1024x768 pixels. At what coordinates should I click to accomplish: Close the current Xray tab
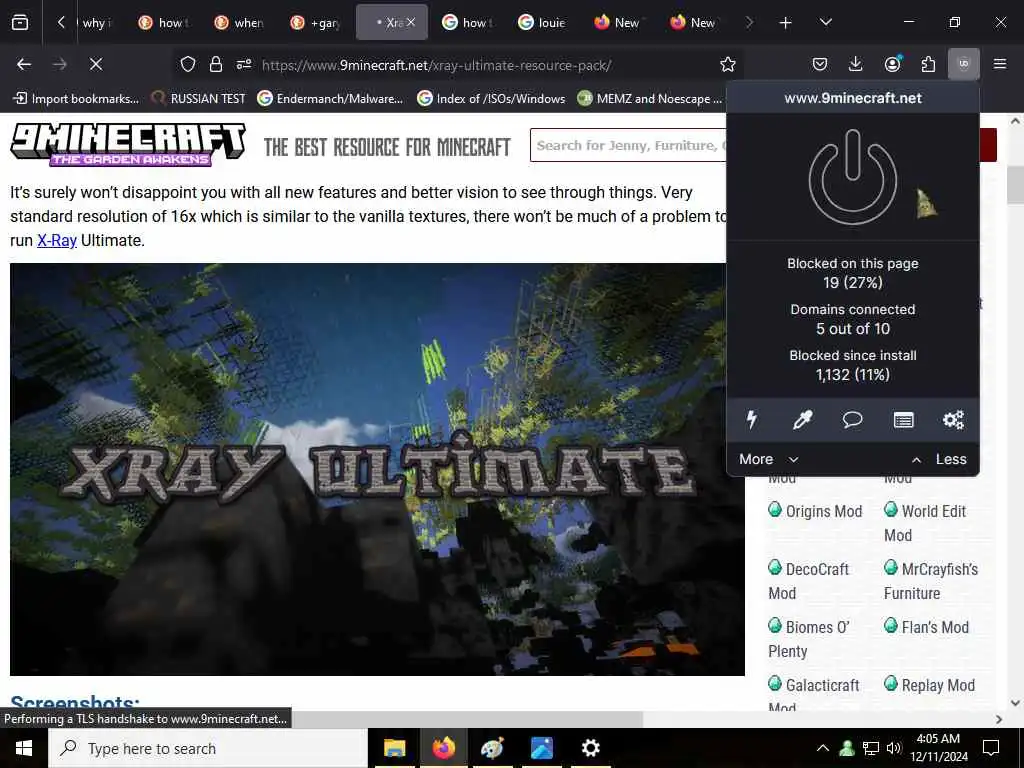pos(411,22)
